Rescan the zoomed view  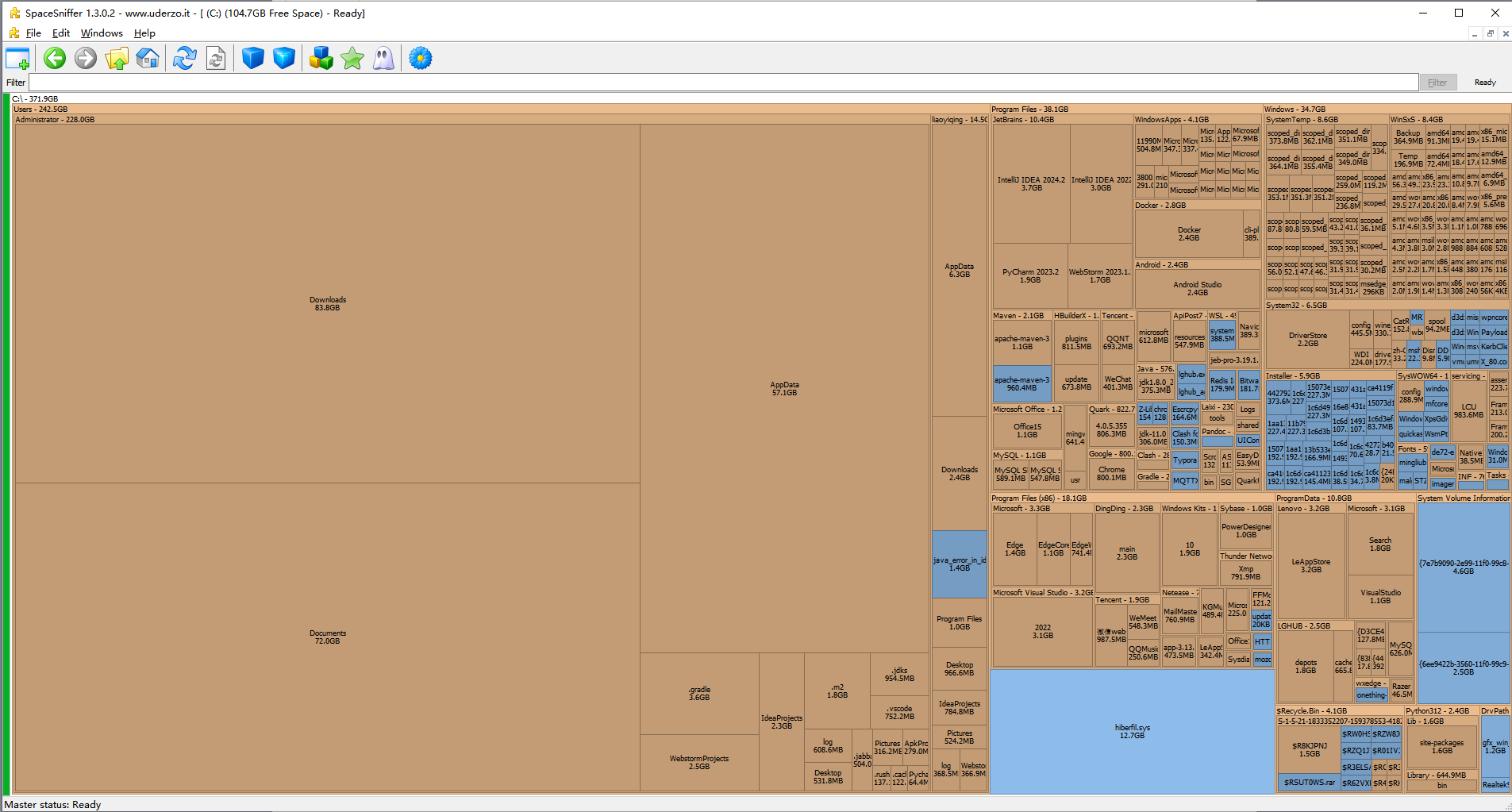(216, 59)
